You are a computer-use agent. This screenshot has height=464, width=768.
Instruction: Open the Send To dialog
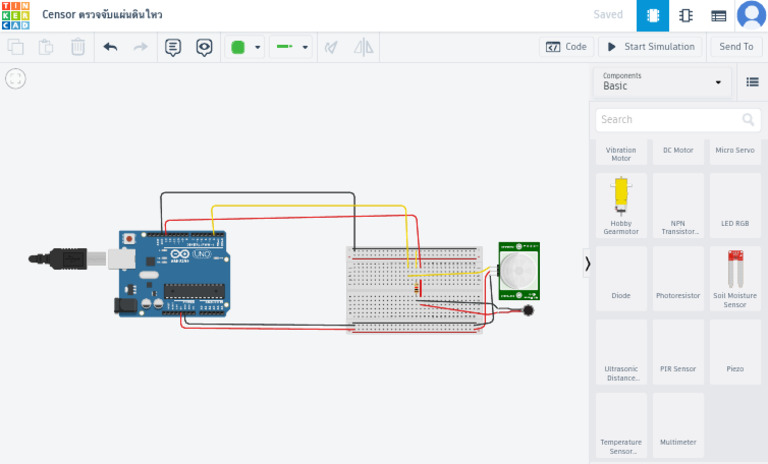click(736, 47)
